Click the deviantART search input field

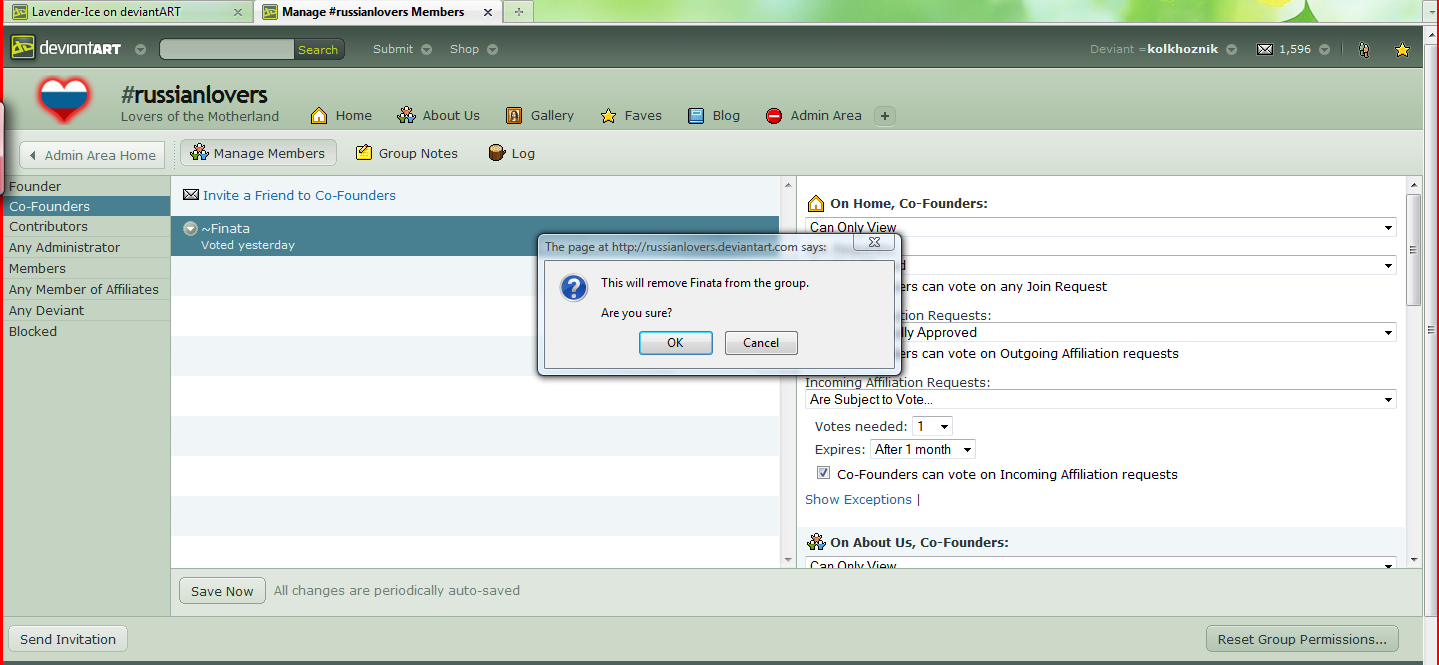click(227, 49)
